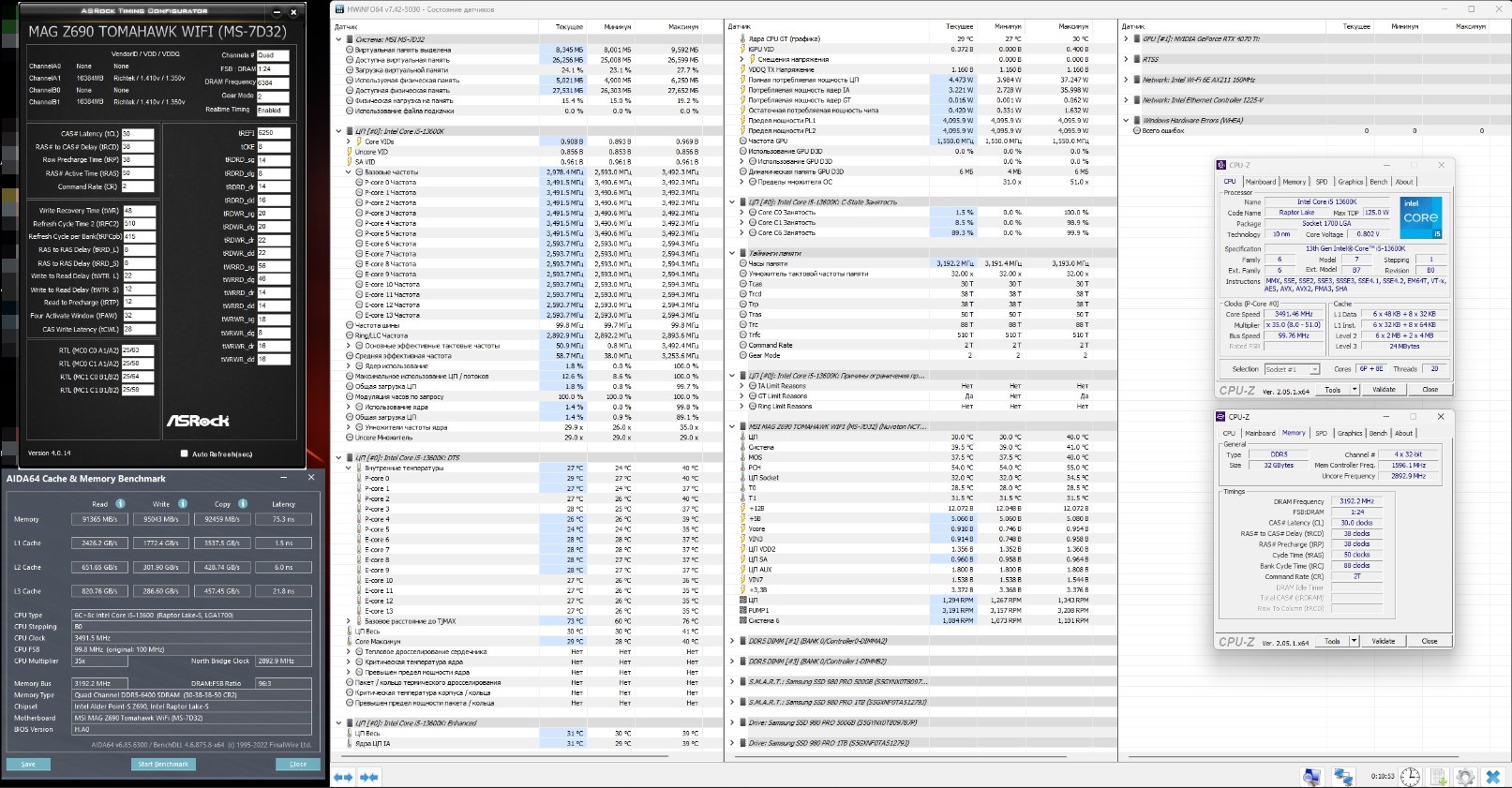
Task: Open Bench tab in CPU-Z CPU-tab window
Action: 1378,182
